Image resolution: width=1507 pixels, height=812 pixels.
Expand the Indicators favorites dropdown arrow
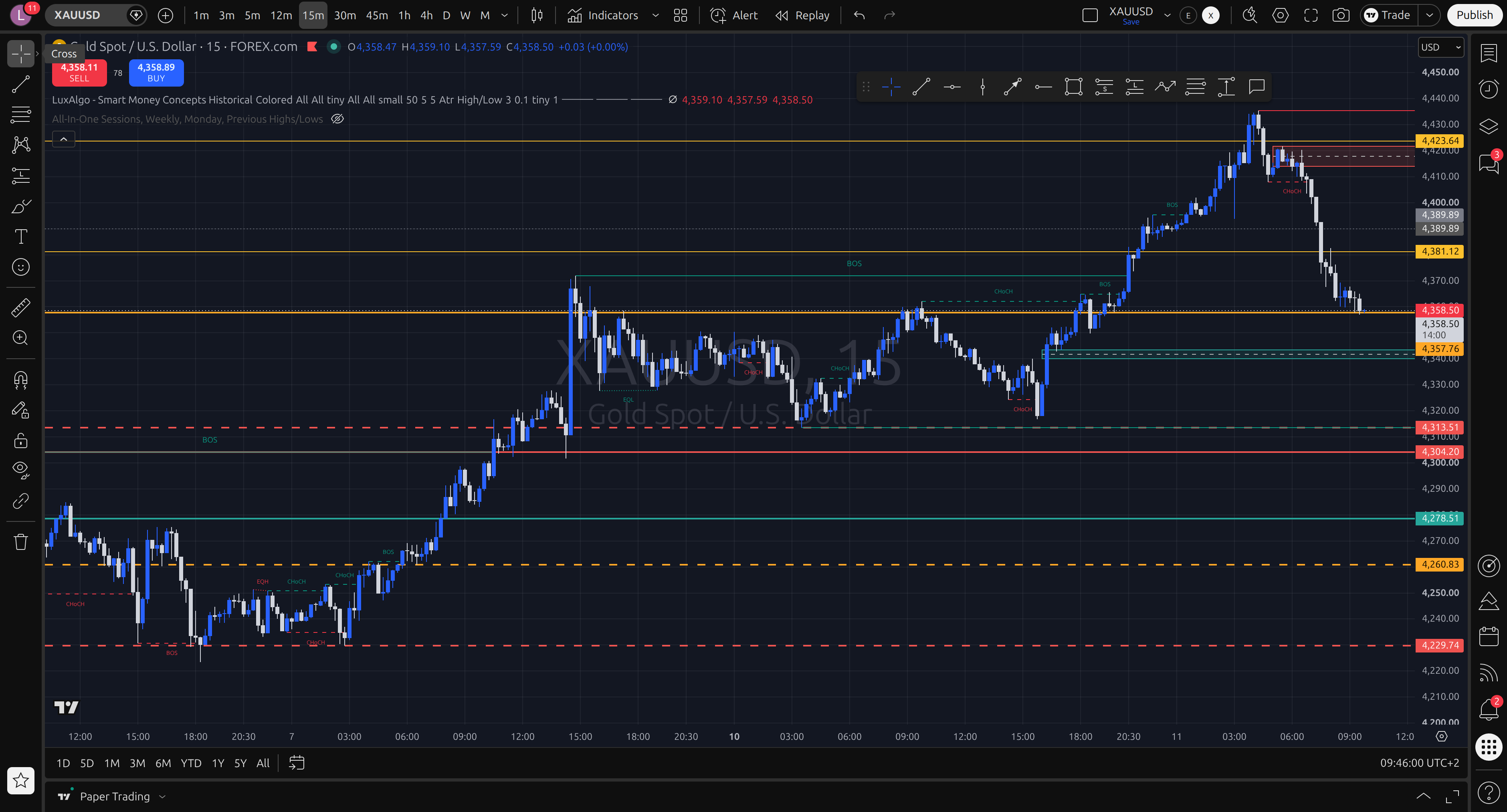click(x=655, y=15)
